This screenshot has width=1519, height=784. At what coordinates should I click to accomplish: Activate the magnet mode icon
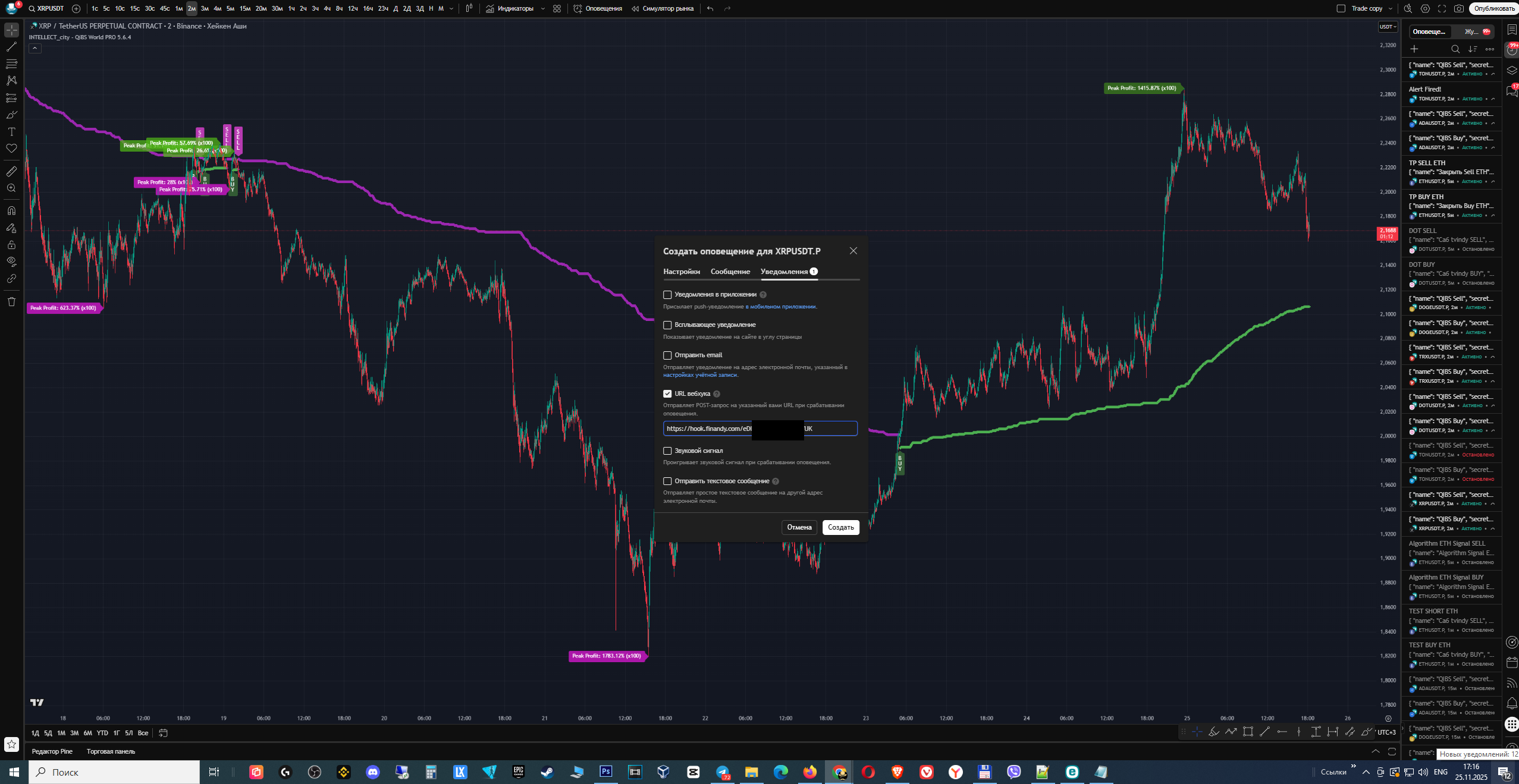[11, 210]
